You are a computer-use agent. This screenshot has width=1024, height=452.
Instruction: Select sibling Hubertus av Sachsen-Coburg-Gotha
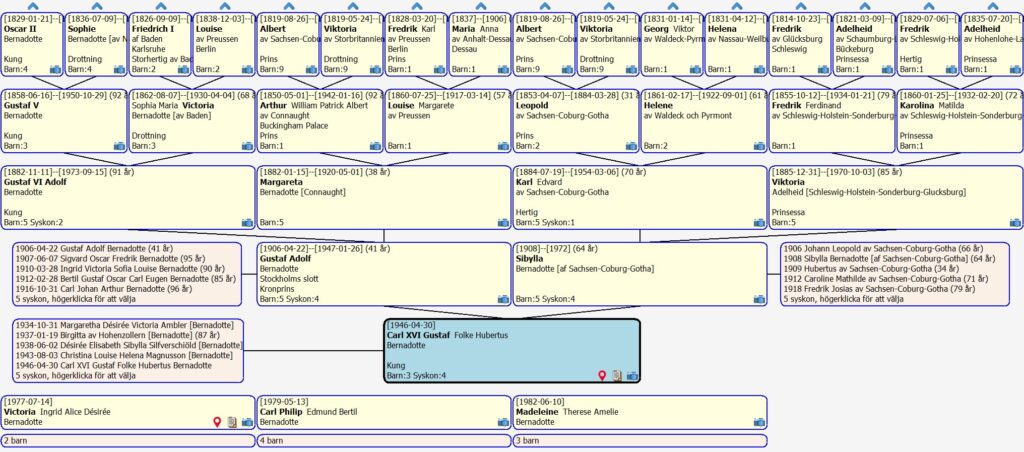pyautogui.click(x=872, y=268)
